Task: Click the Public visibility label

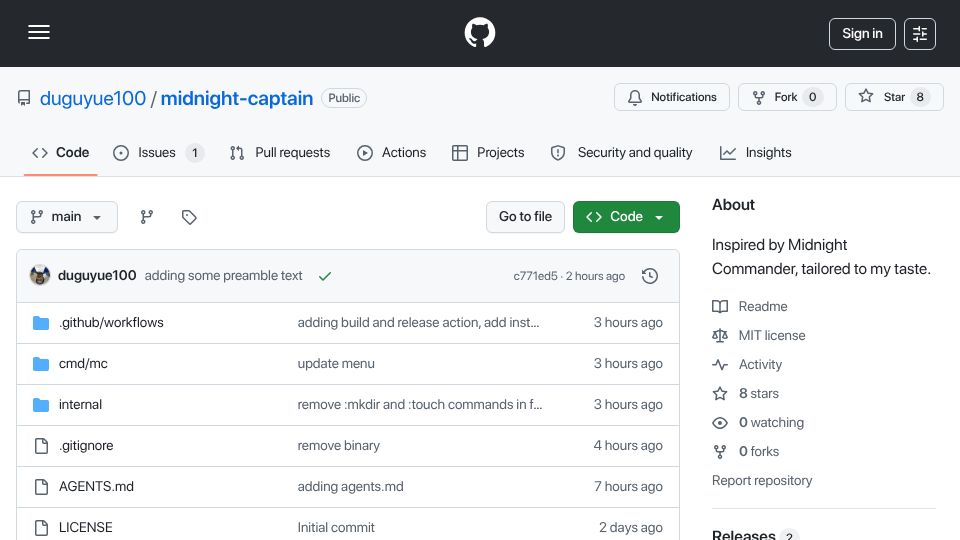Action: [344, 98]
